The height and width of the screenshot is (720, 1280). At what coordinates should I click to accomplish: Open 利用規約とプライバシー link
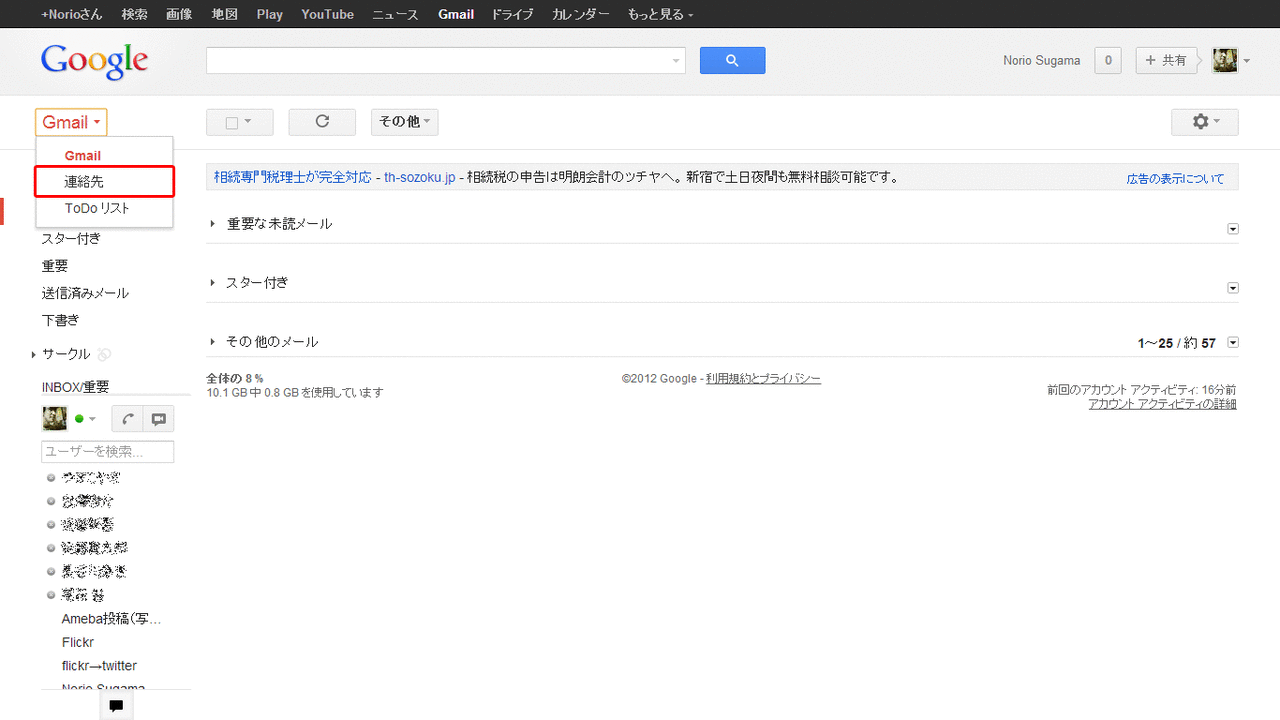[x=763, y=379]
